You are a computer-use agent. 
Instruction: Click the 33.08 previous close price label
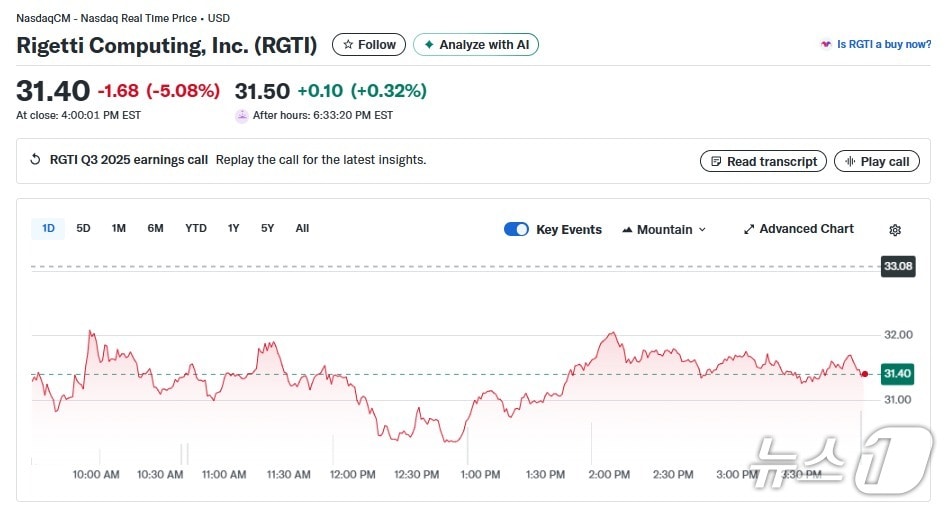pos(896,266)
